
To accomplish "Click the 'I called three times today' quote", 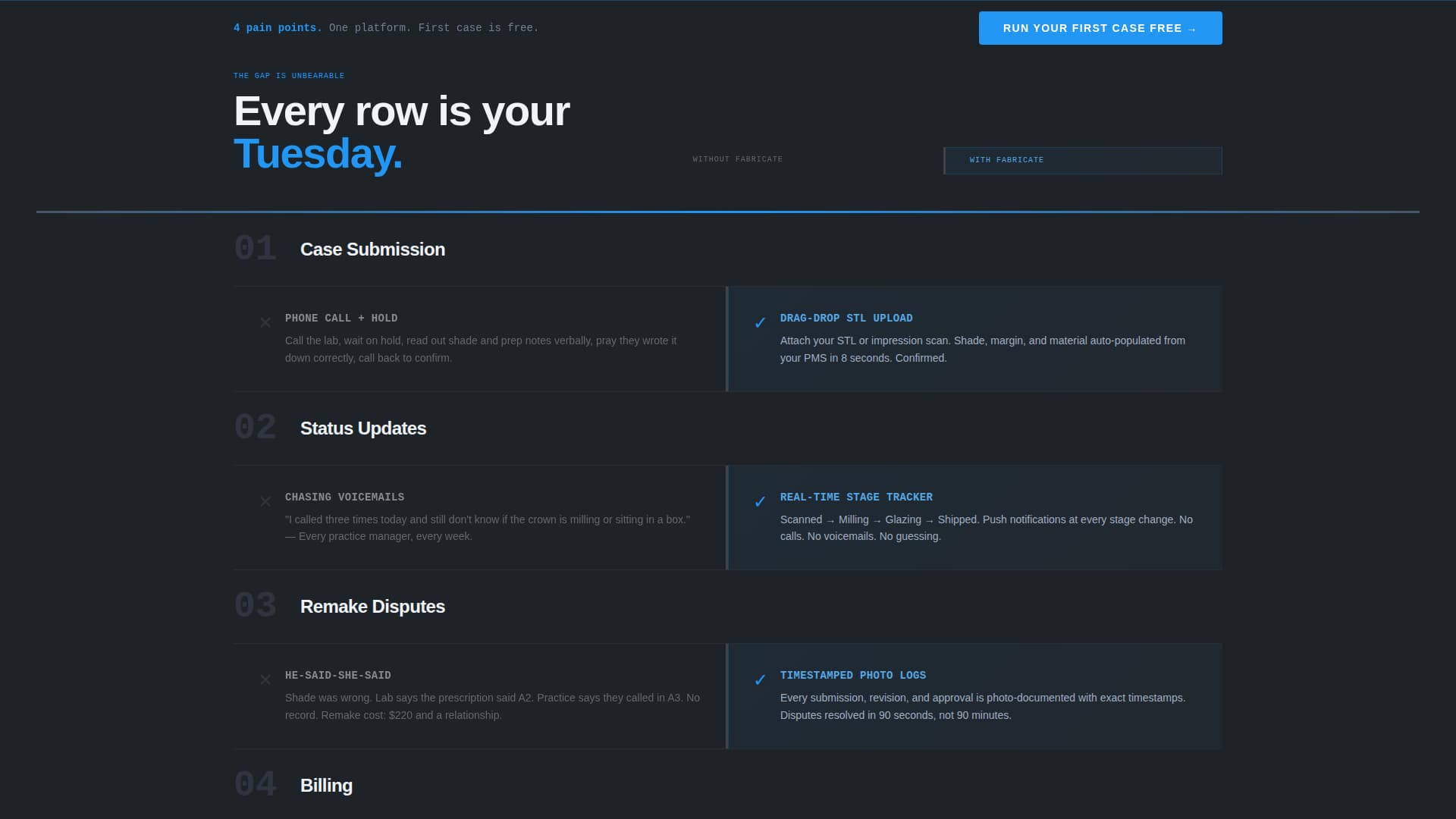I will (488, 528).
